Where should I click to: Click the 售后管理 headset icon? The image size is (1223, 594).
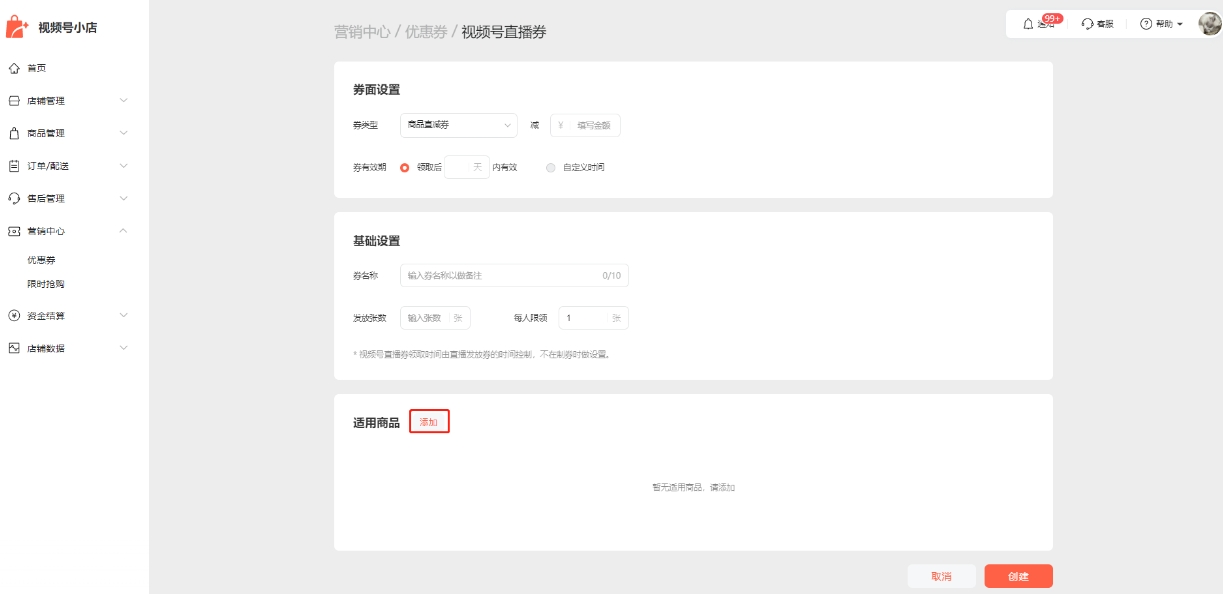pyautogui.click(x=14, y=198)
